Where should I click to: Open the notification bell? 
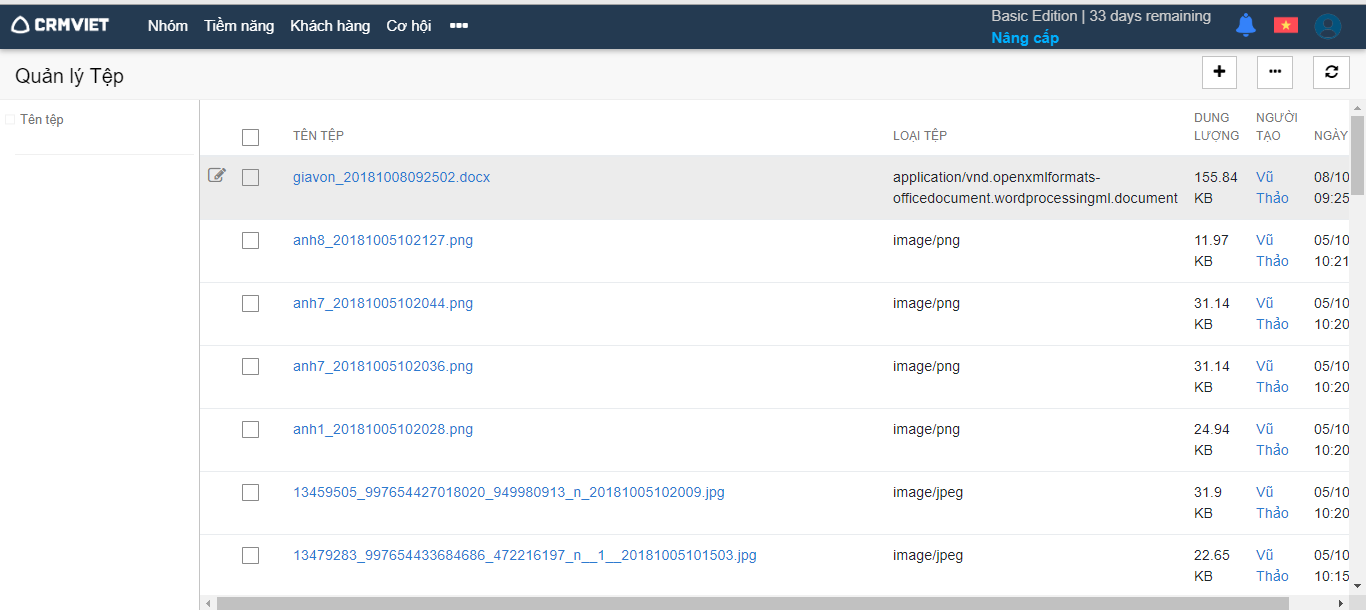(1245, 26)
